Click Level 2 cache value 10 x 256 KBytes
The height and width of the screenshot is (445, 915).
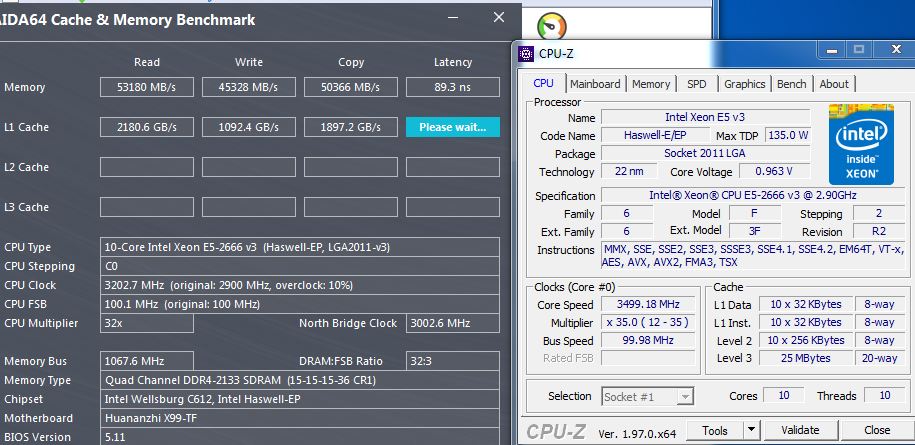click(x=806, y=341)
